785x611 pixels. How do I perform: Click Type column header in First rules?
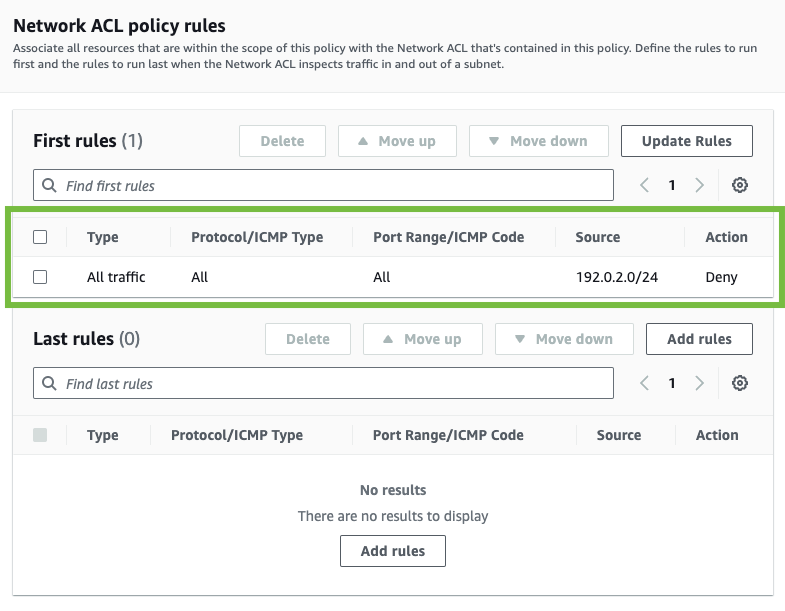(103, 237)
